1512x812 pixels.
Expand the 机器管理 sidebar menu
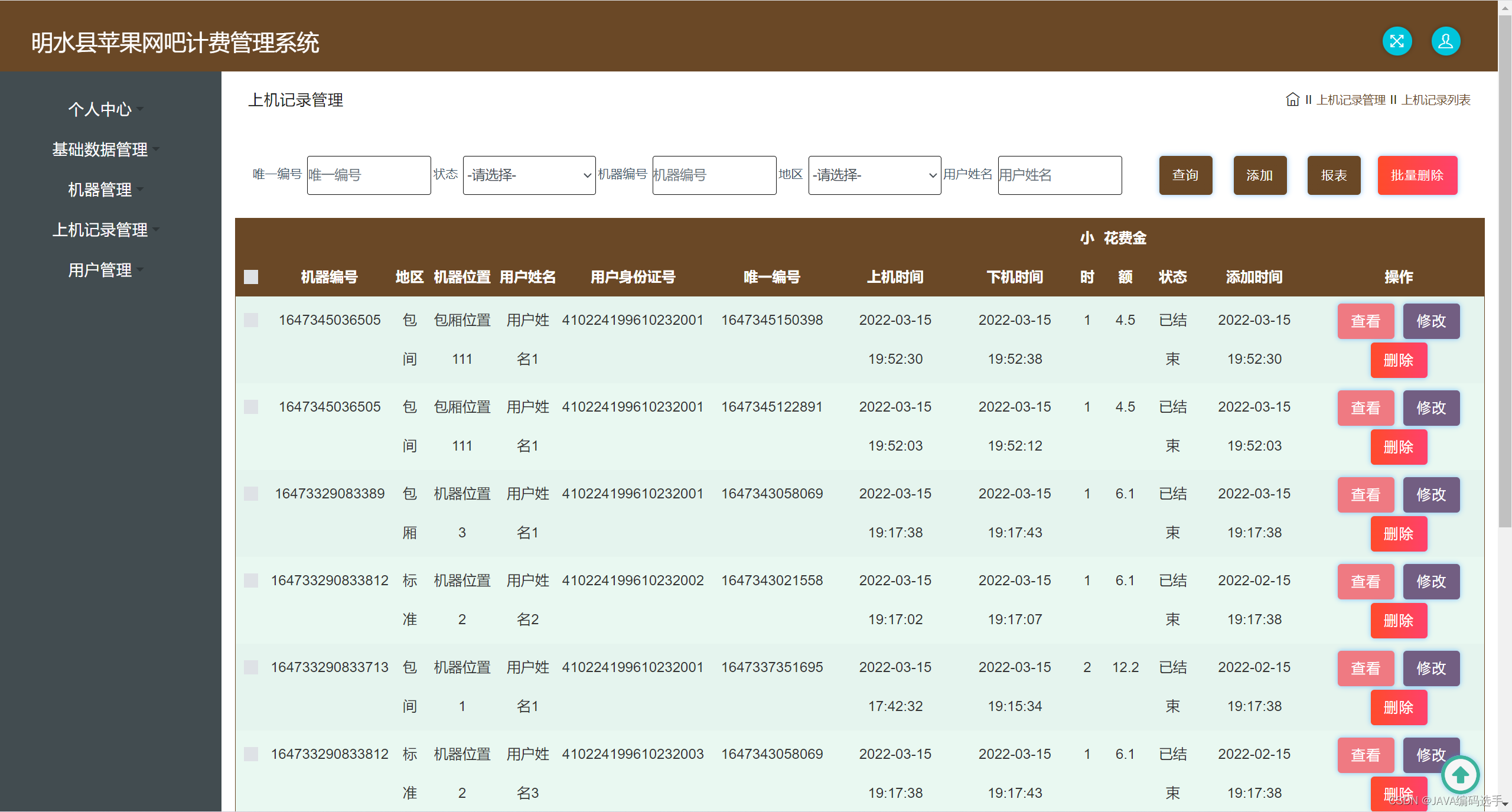point(106,190)
